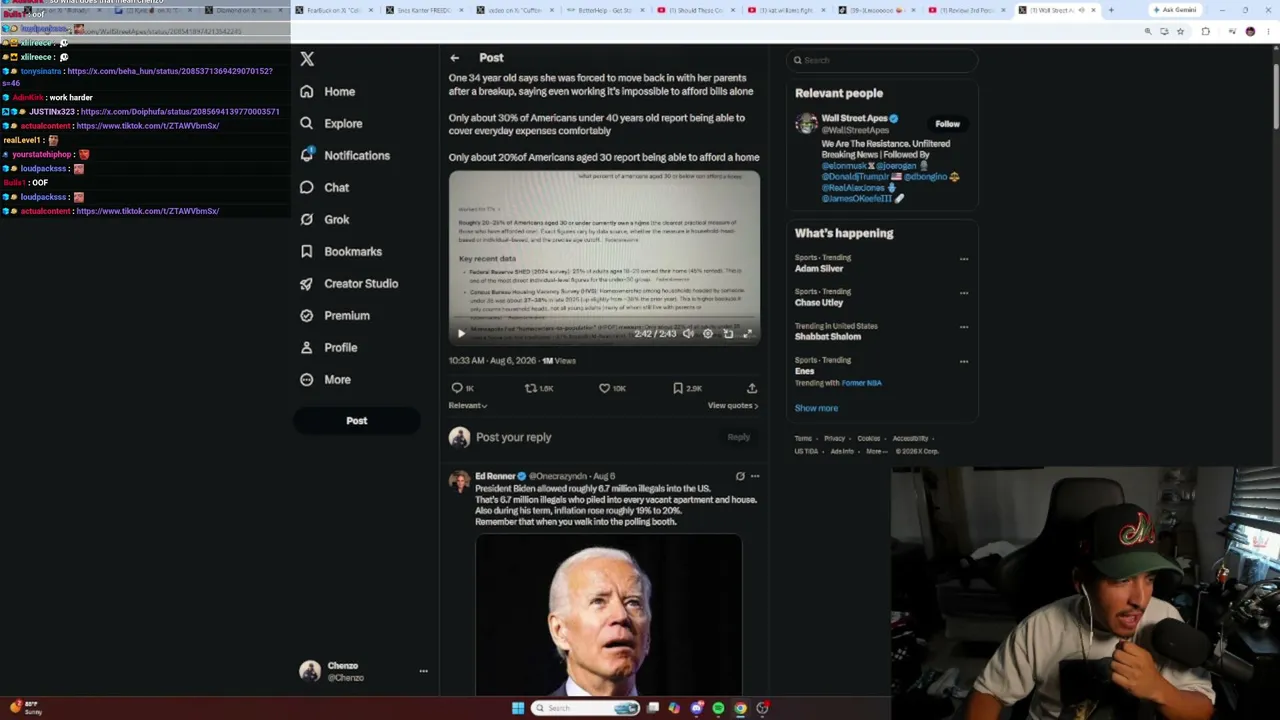Open Bookmarks icon in sidebar

306,252
